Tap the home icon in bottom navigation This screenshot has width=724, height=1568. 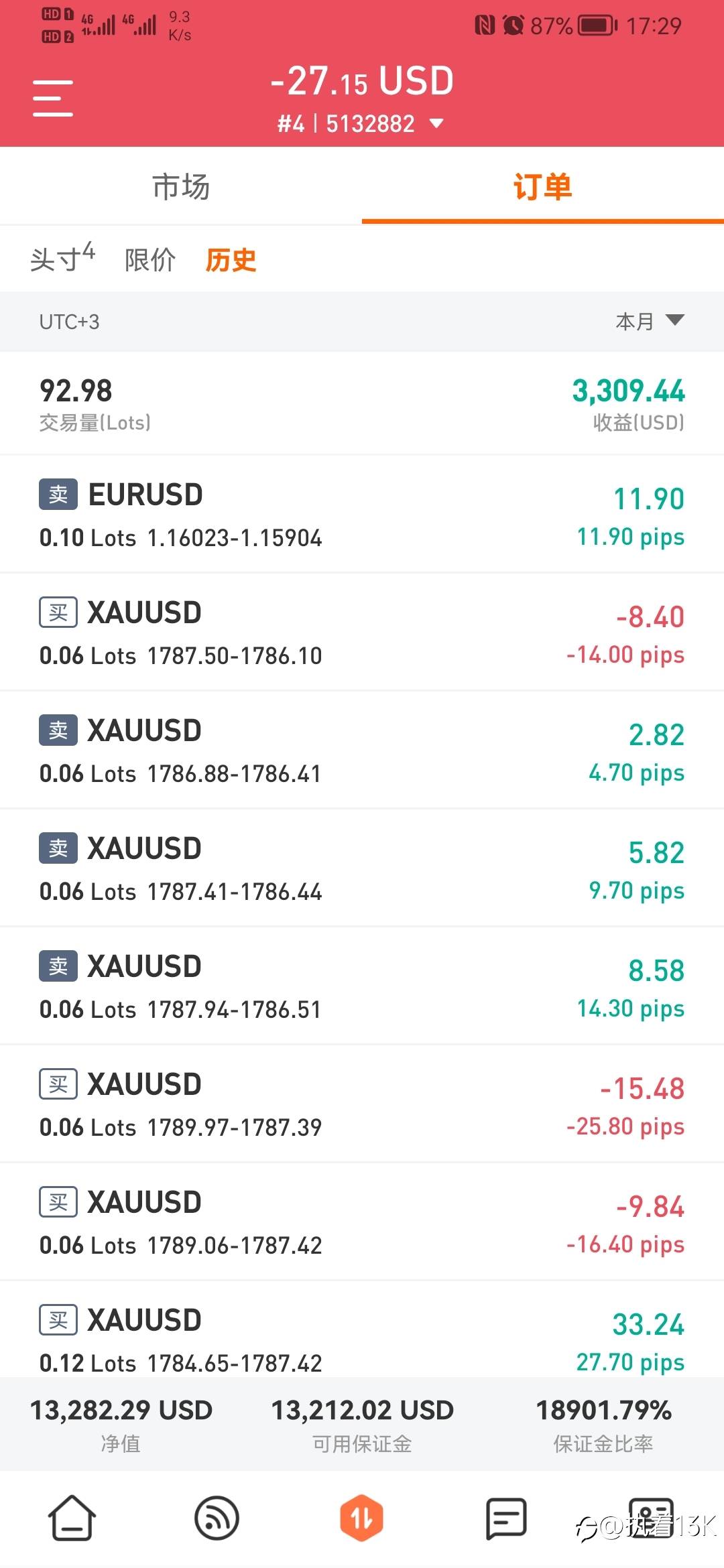72,1517
